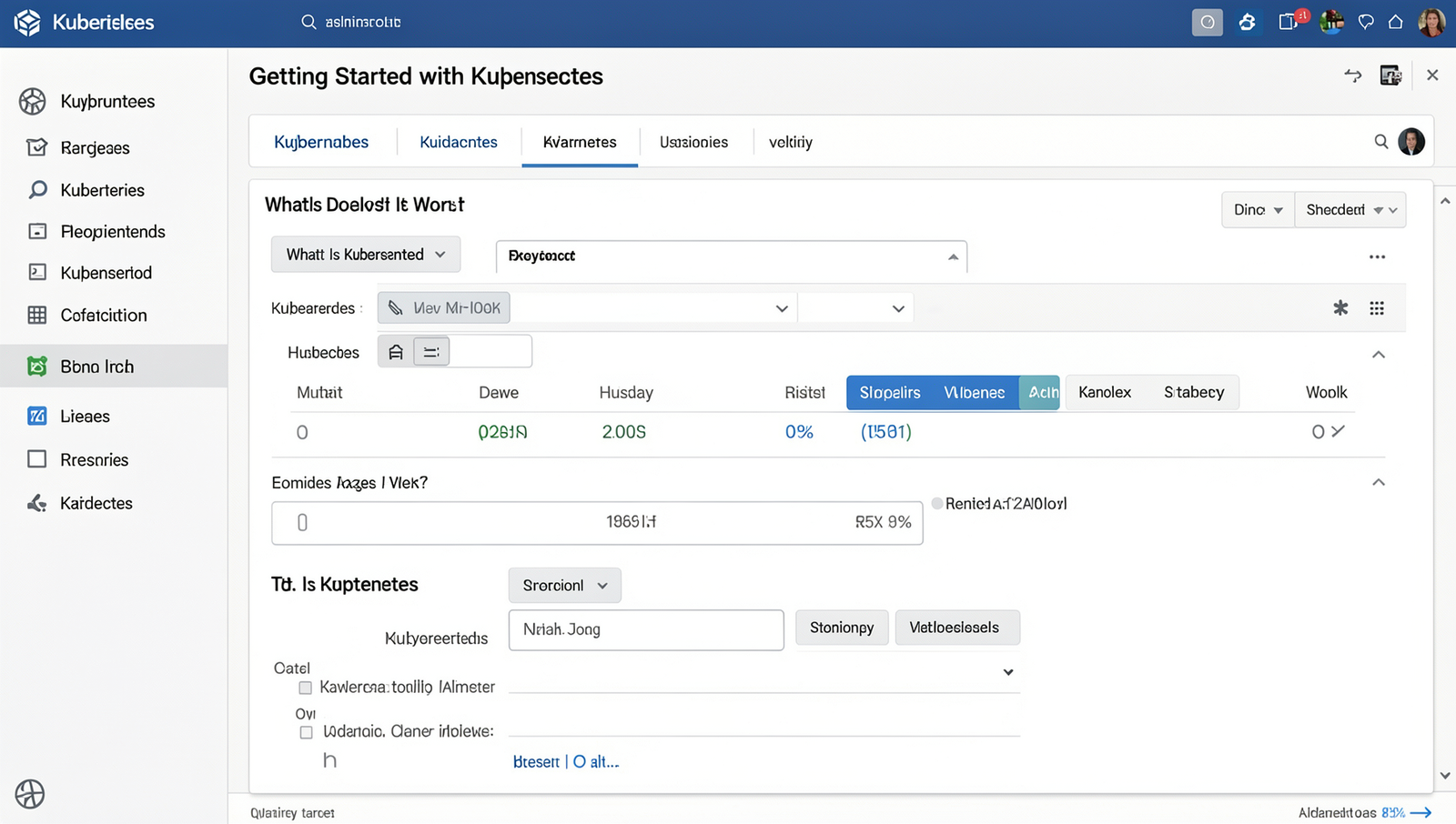This screenshot has width=1456, height=824.
Task: Click the Vietloeslesels button
Action: (957, 628)
